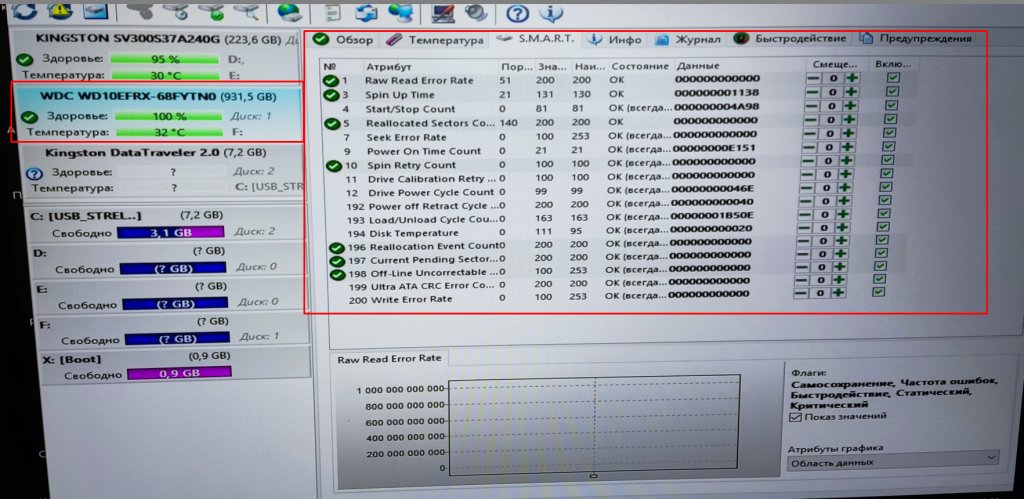Toggle the enable checkbox for Disk Temperature row
Viewport: 1024px width, 499px height.
pyautogui.click(x=885, y=227)
